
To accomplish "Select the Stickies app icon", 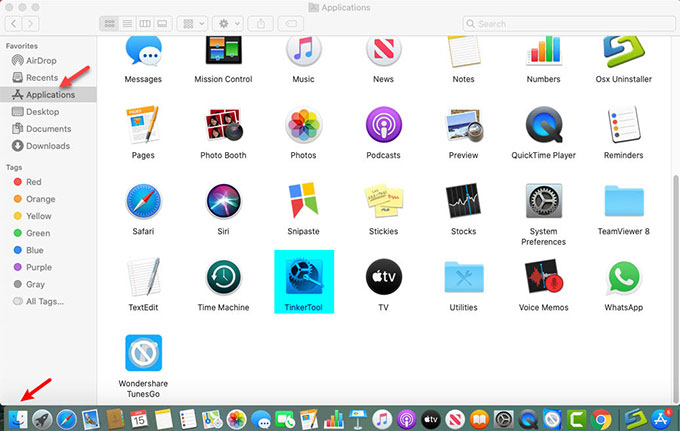I will [x=383, y=201].
